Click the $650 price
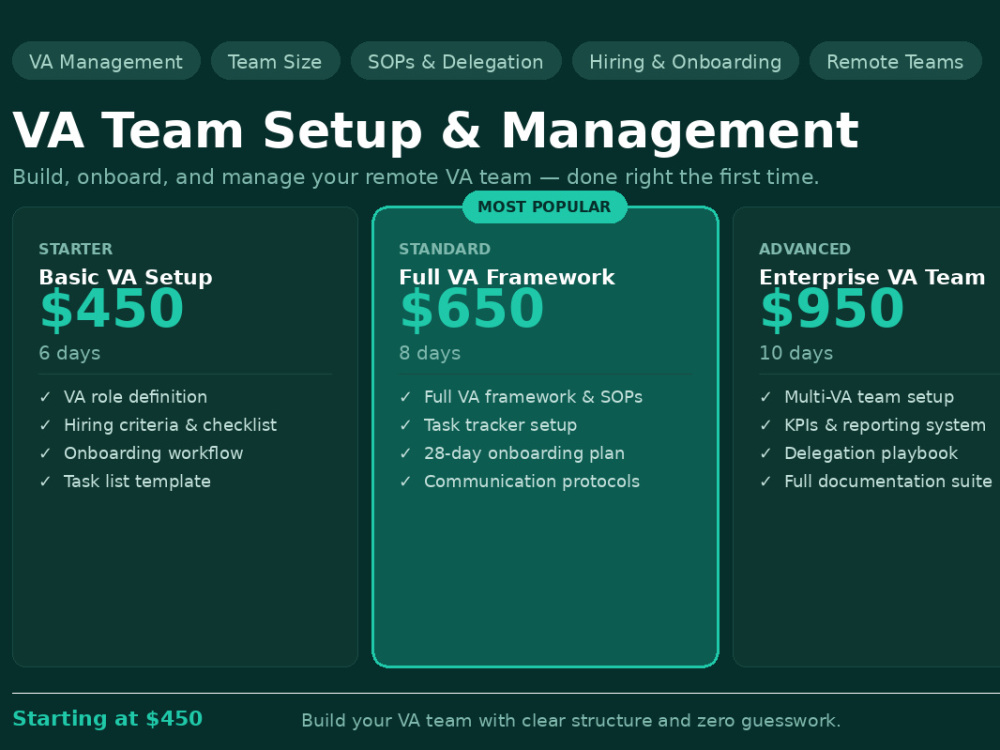The width and height of the screenshot is (1000, 750). pyautogui.click(x=472, y=309)
